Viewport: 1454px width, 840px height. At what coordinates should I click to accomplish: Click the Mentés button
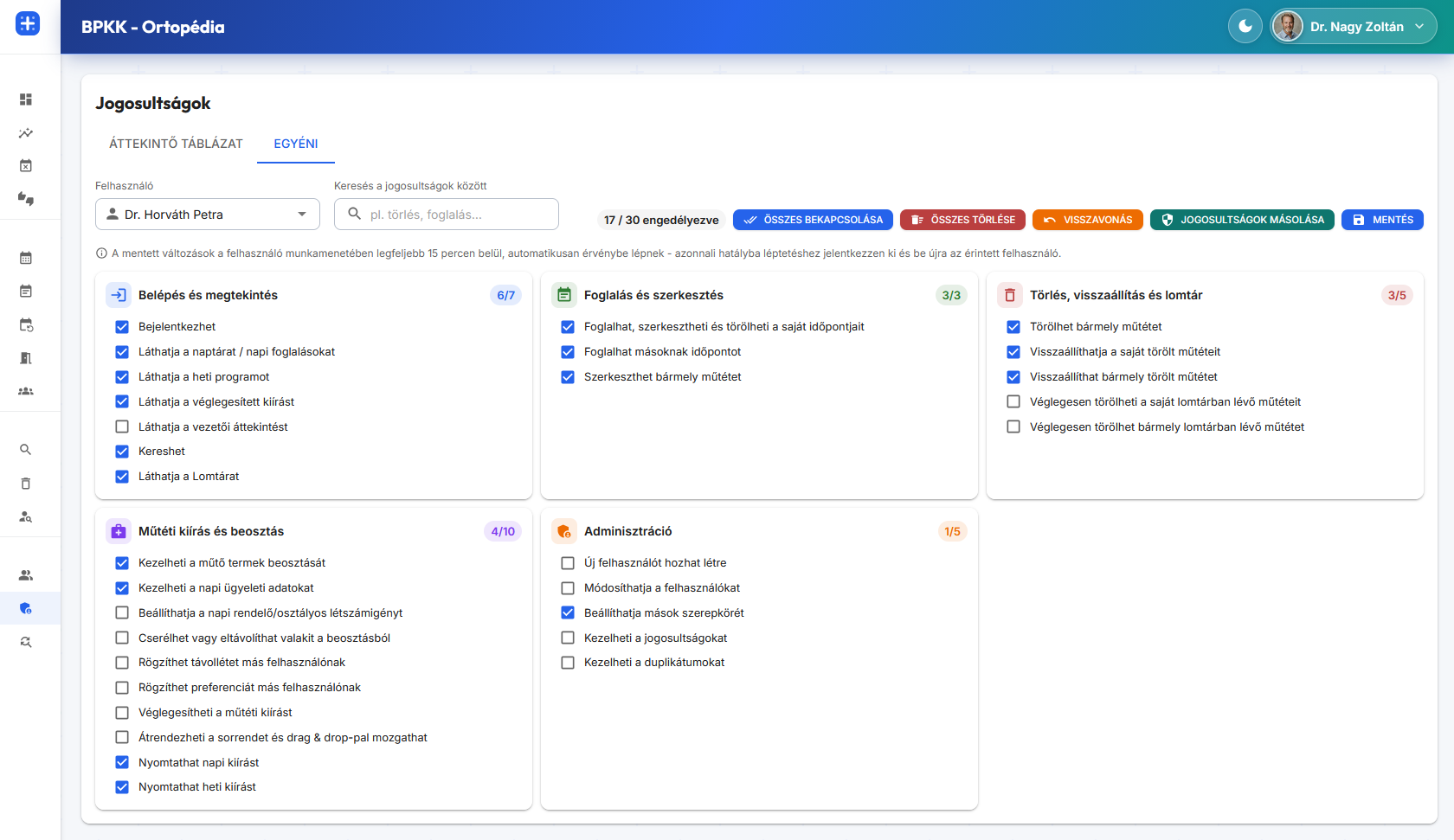[x=1382, y=220]
